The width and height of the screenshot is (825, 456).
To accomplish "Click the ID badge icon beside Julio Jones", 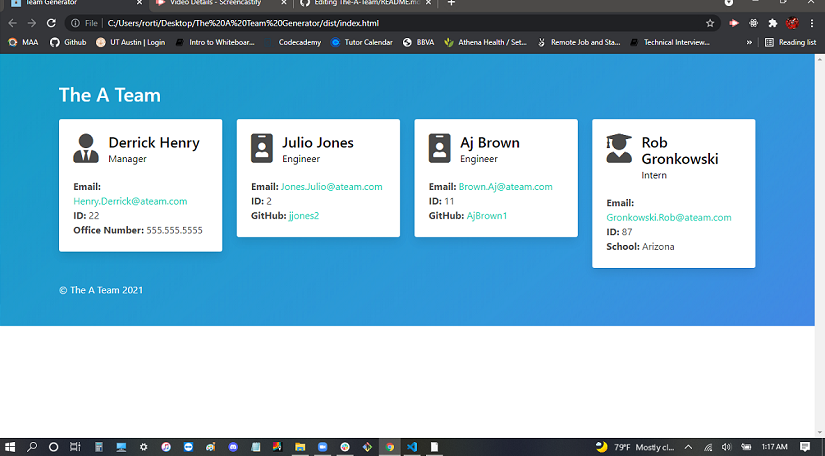I will [261, 148].
